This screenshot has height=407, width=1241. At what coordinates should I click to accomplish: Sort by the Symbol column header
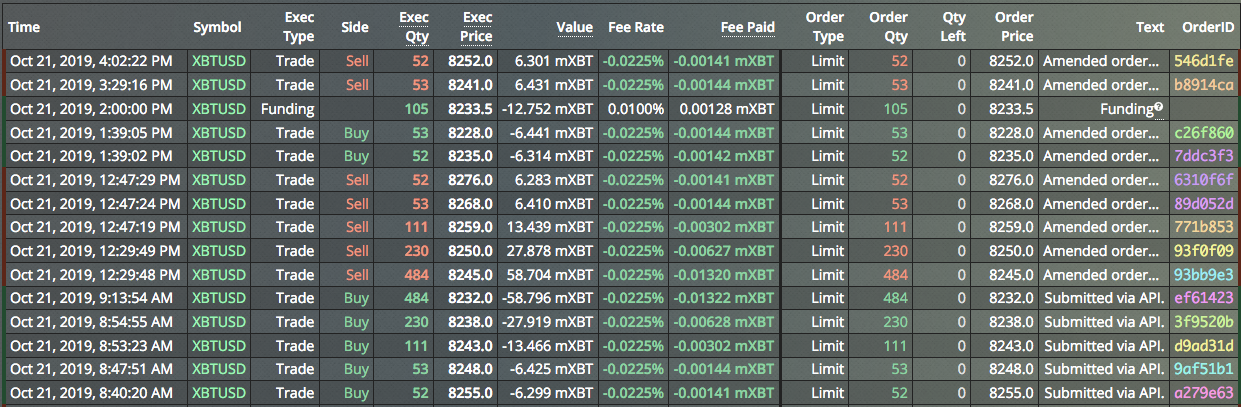217,27
